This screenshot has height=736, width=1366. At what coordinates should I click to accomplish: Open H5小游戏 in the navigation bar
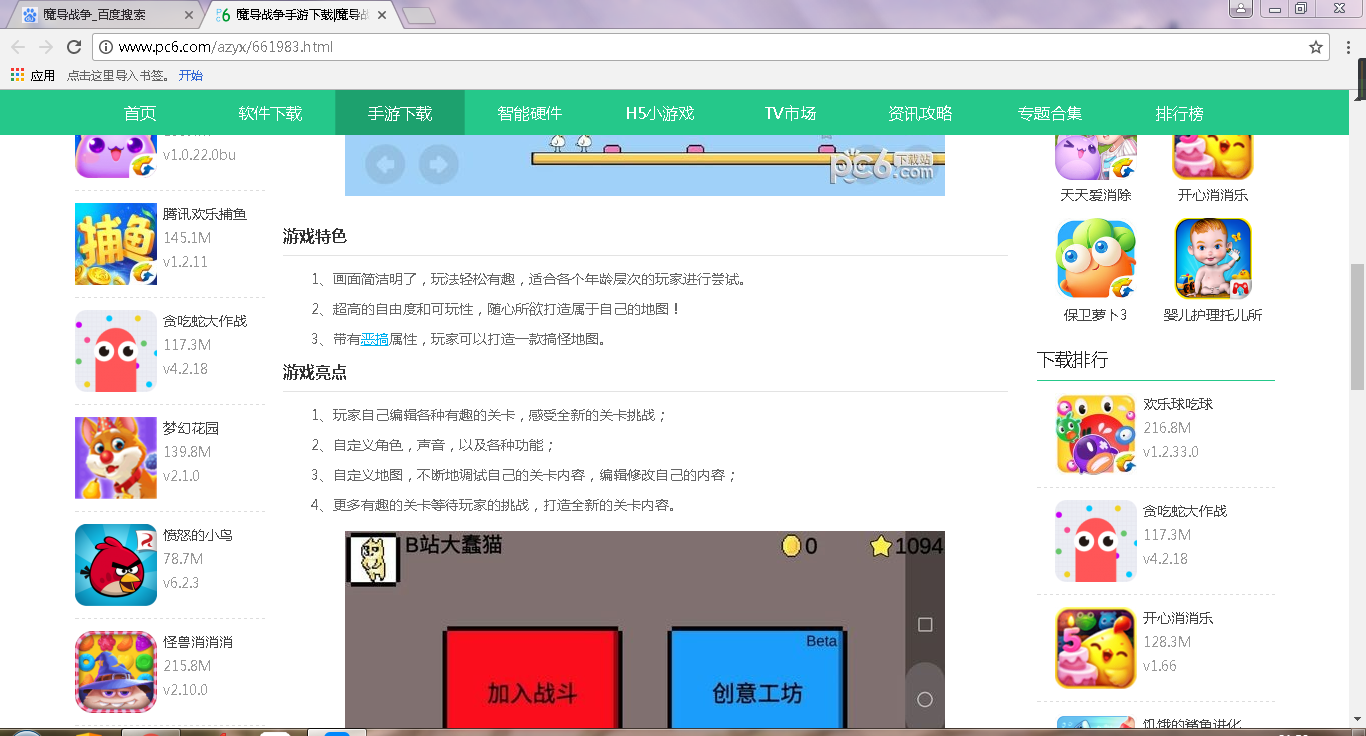tap(660, 113)
